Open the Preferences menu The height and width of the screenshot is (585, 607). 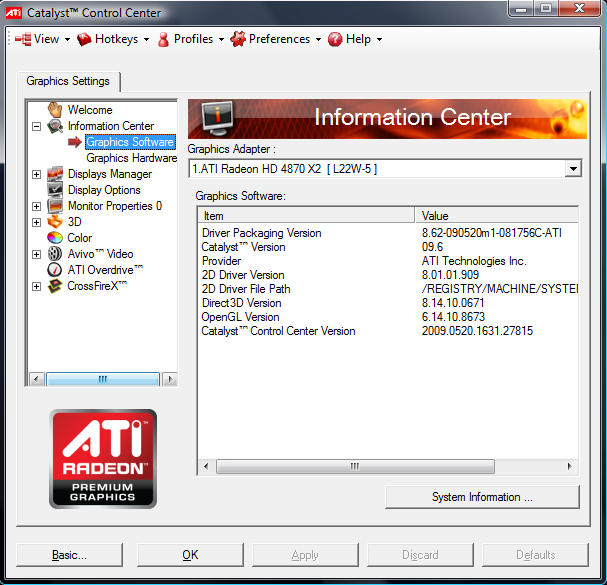[276, 39]
